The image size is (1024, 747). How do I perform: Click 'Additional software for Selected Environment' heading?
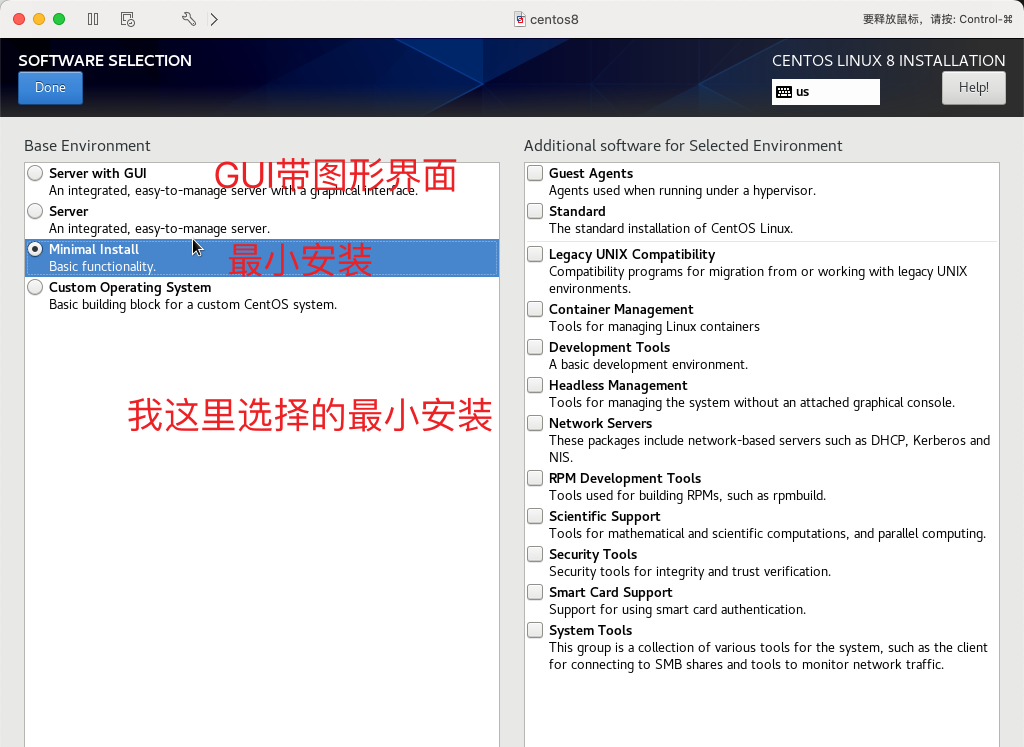coord(683,146)
